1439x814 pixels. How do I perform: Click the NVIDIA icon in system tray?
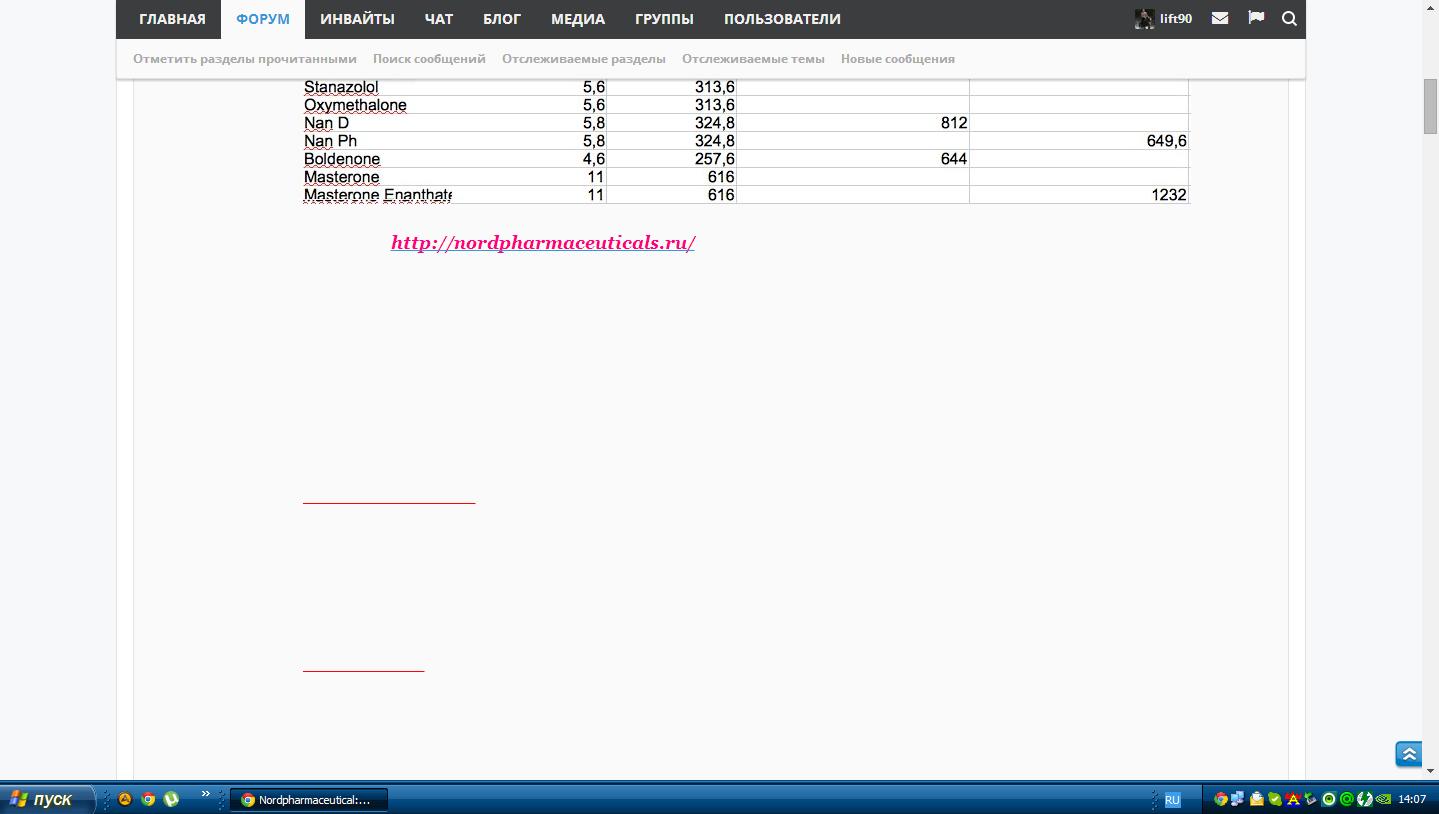(1383, 799)
